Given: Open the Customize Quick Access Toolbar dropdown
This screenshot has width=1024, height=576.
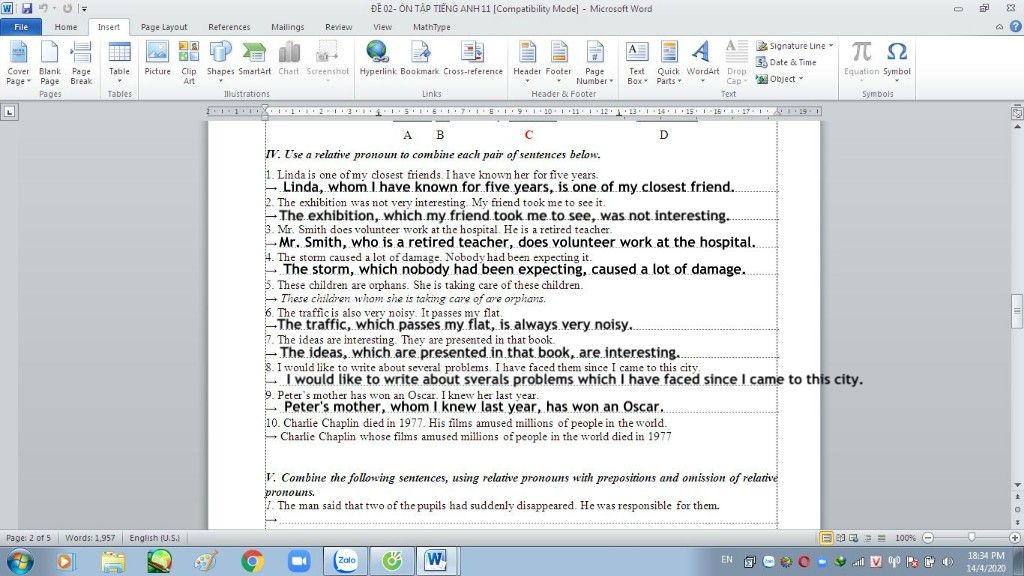Looking at the screenshot, I should 84,9.
